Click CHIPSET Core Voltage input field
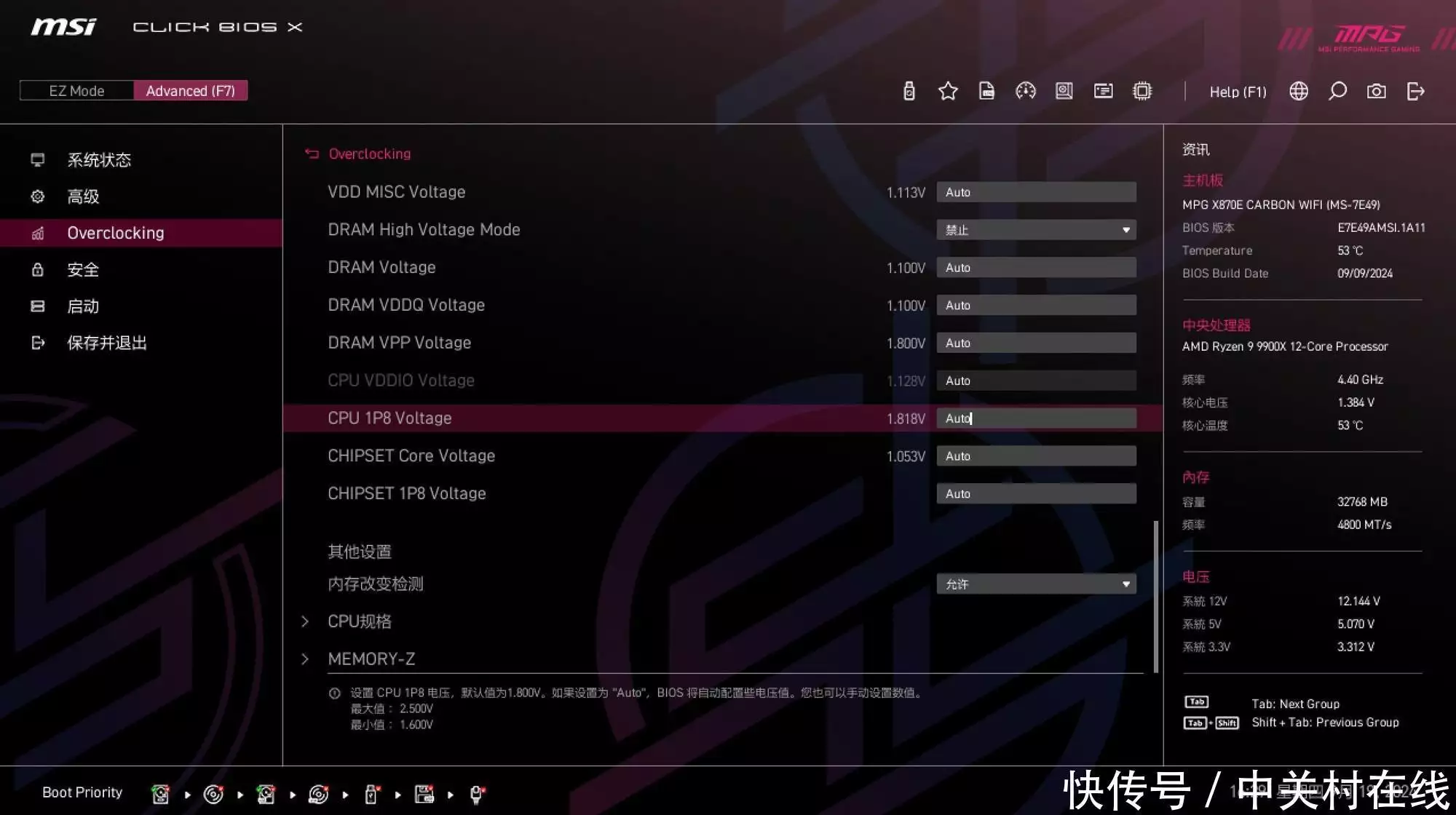1456x815 pixels. click(1036, 456)
